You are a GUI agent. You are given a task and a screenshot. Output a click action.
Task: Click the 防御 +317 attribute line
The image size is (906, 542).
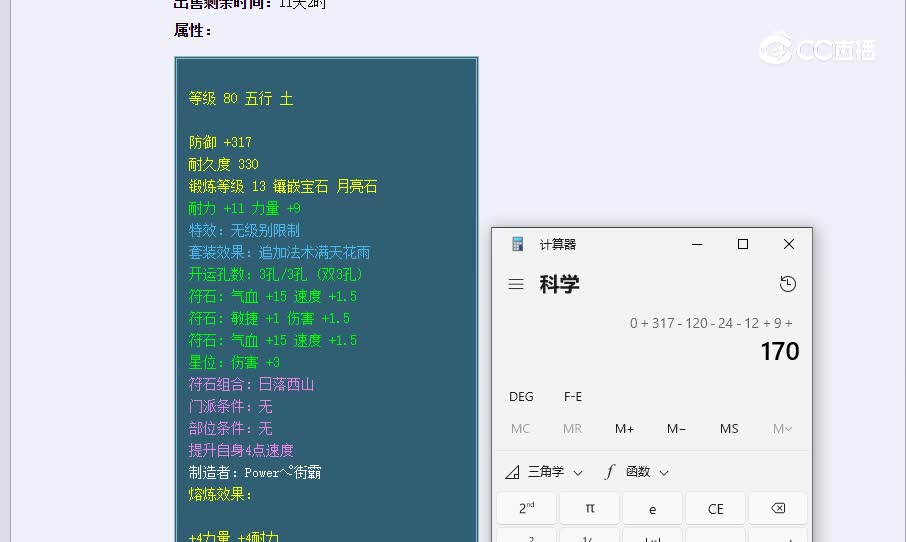[x=220, y=142]
